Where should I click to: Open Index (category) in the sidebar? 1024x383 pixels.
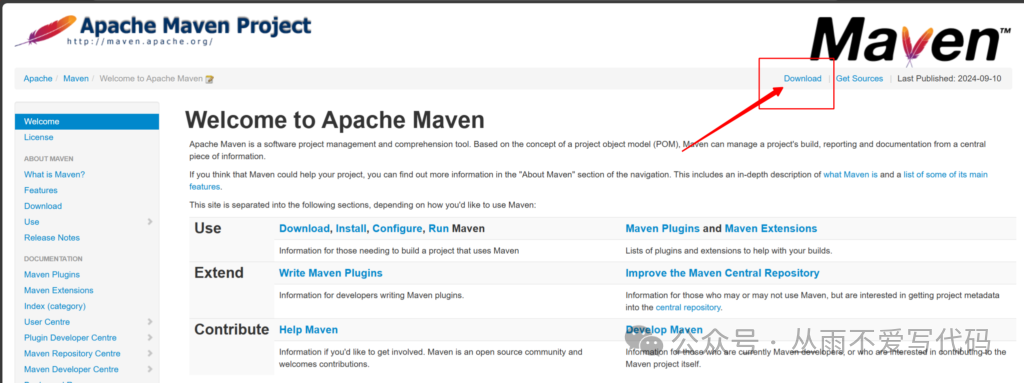tap(55, 306)
